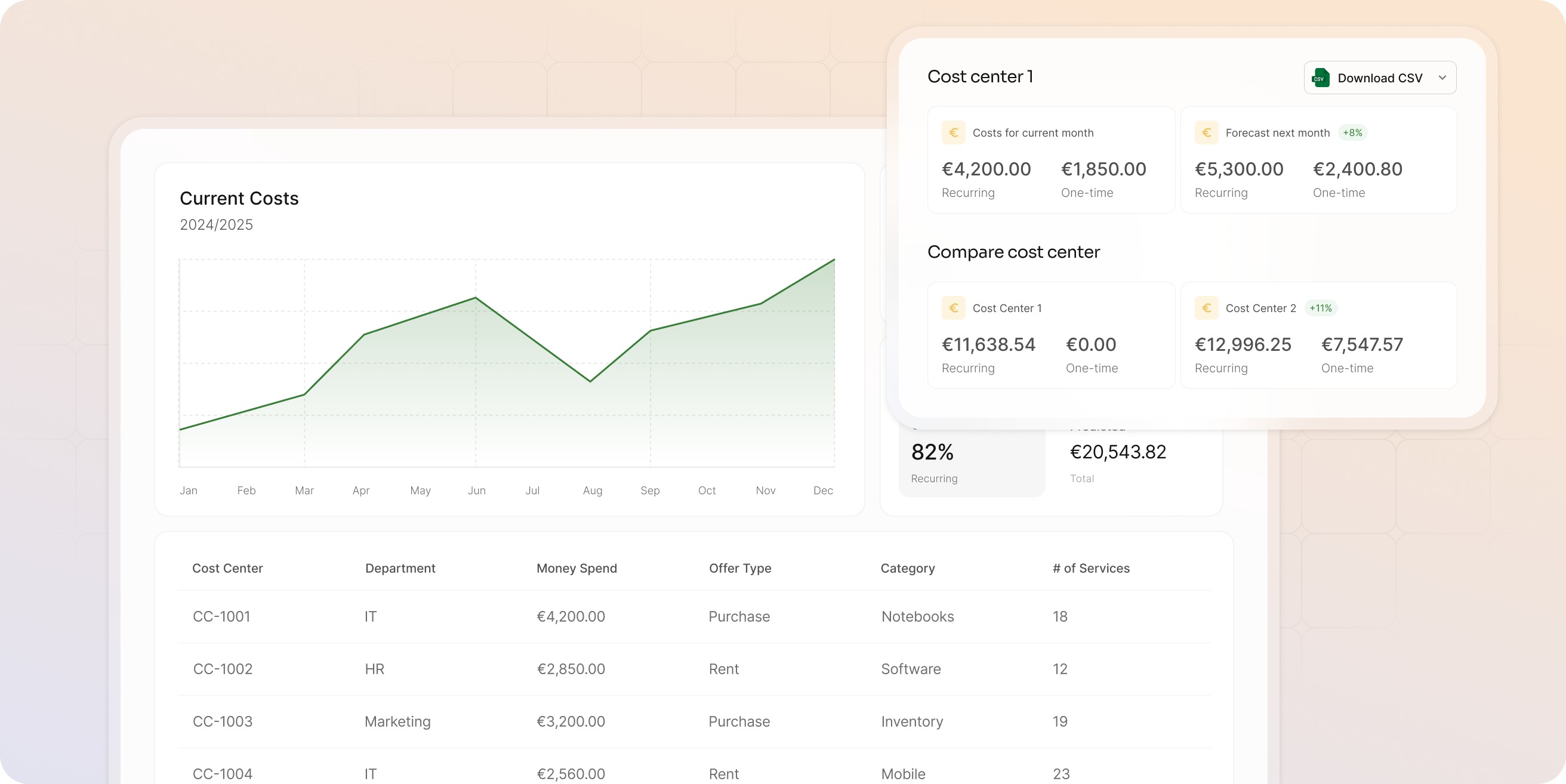
Task: Click euro icon beside Cost Center 2
Action: [x=1206, y=308]
